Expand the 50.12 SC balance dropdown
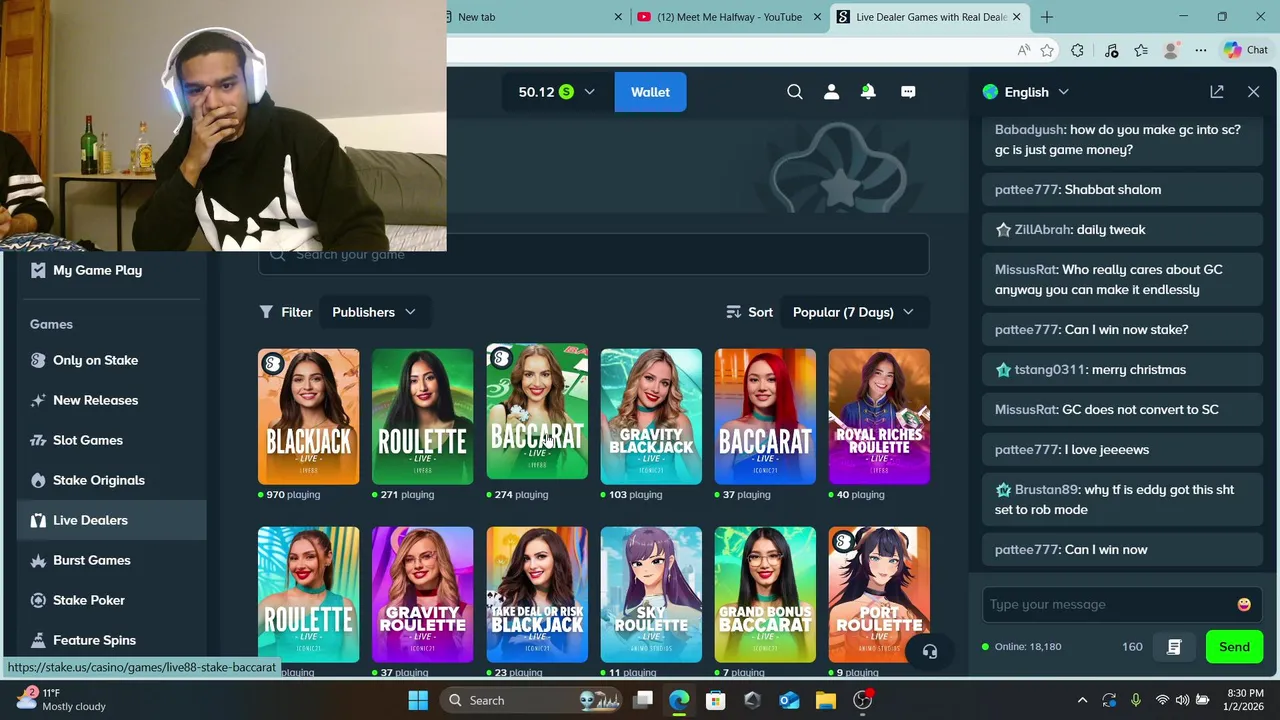This screenshot has width=1280, height=720. tap(556, 92)
